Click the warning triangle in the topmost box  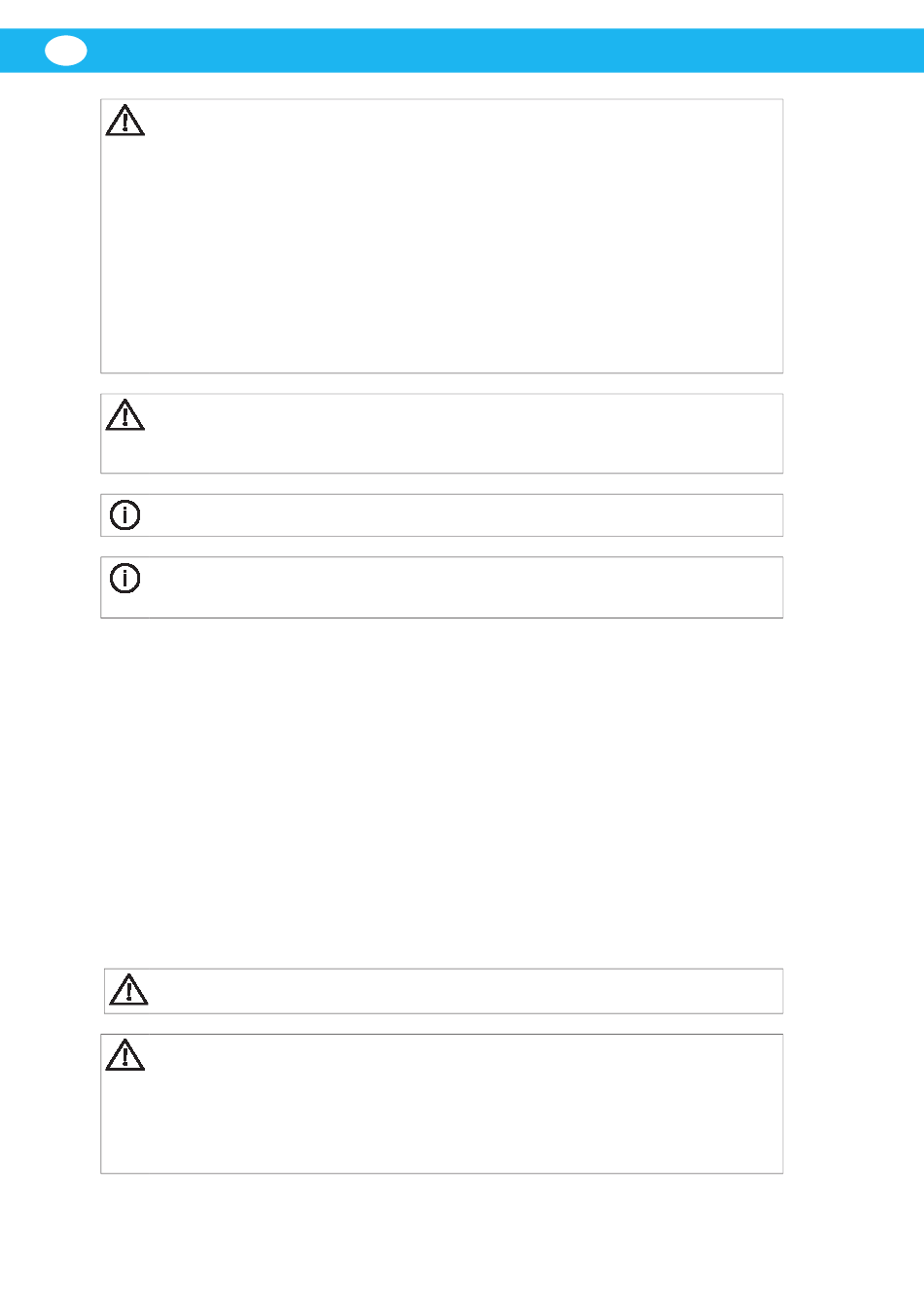click(124, 121)
